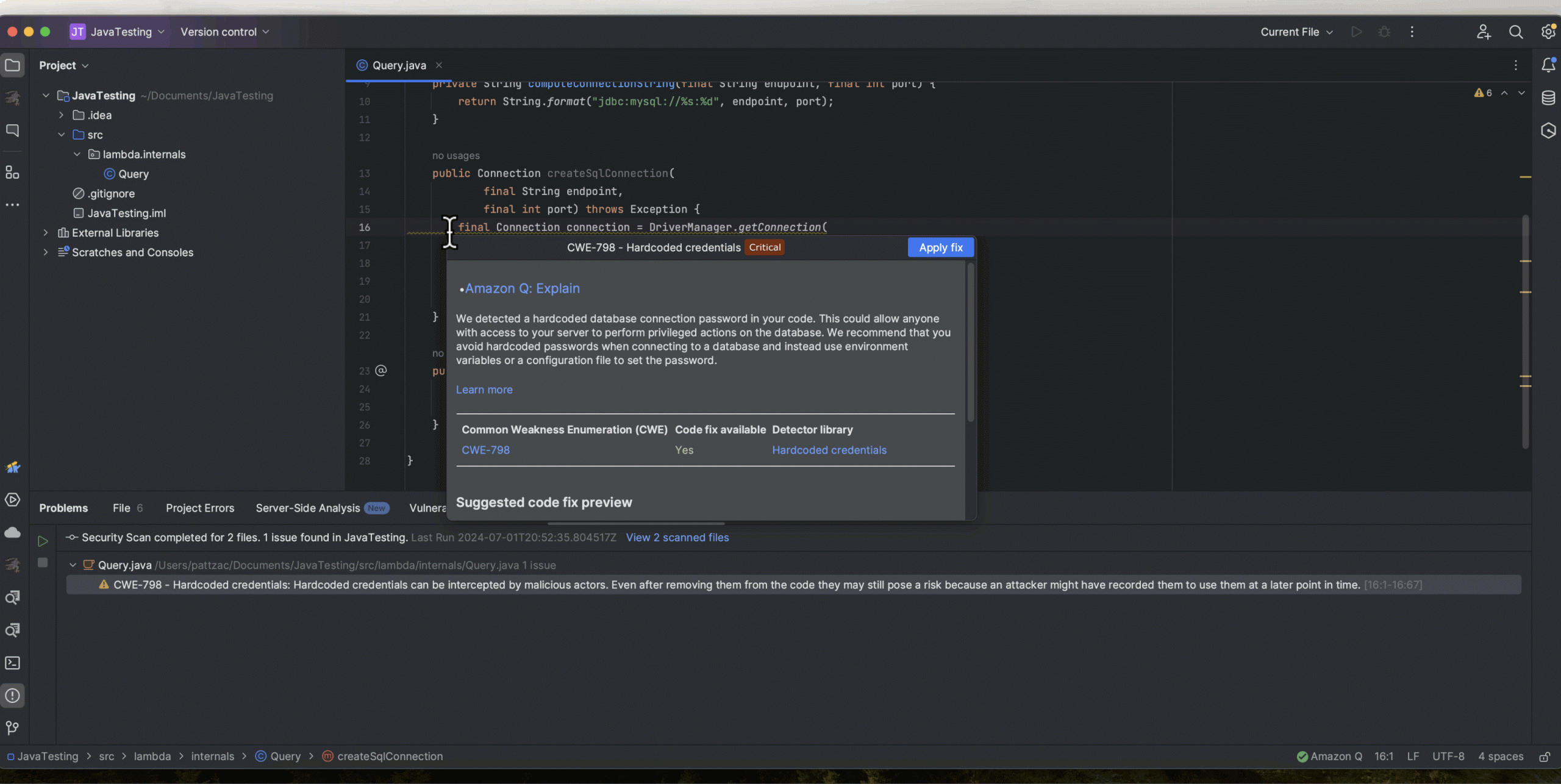
Task: Start debugging with the bug icon
Action: [1384, 32]
